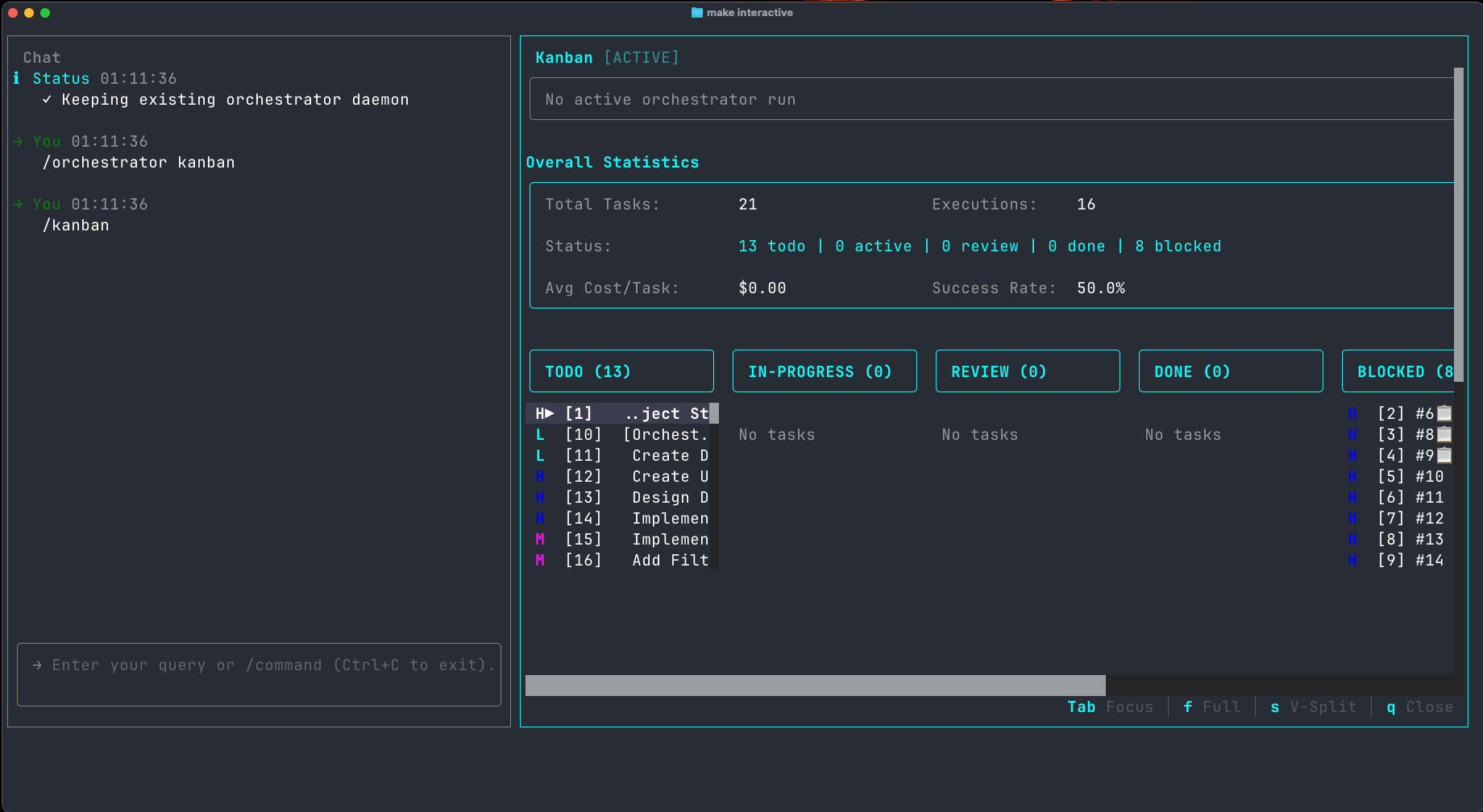Screen dimensions: 1483x812
Task: Expand the Overall Statistics section
Action: click(613, 162)
